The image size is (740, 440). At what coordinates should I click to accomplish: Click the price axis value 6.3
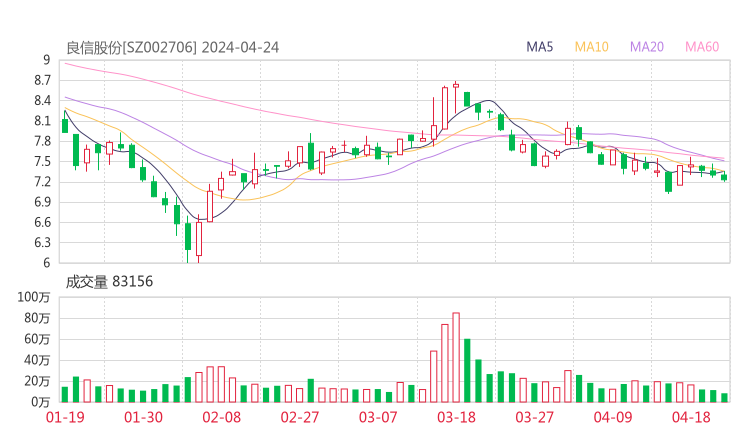click(x=42, y=243)
